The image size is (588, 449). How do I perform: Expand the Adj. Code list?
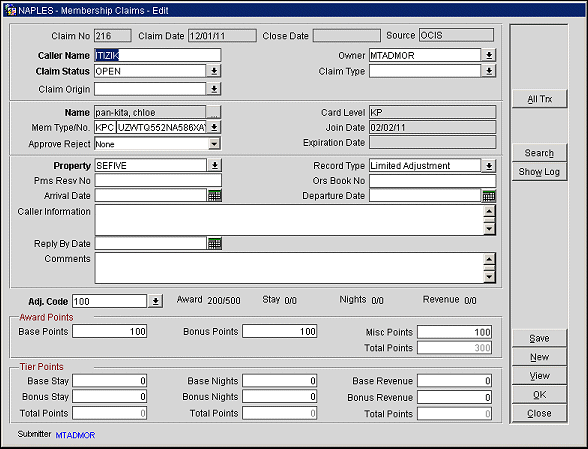155,301
